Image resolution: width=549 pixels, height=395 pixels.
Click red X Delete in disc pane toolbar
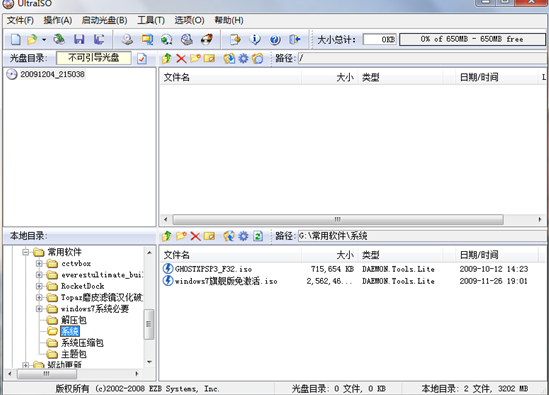click(x=181, y=58)
